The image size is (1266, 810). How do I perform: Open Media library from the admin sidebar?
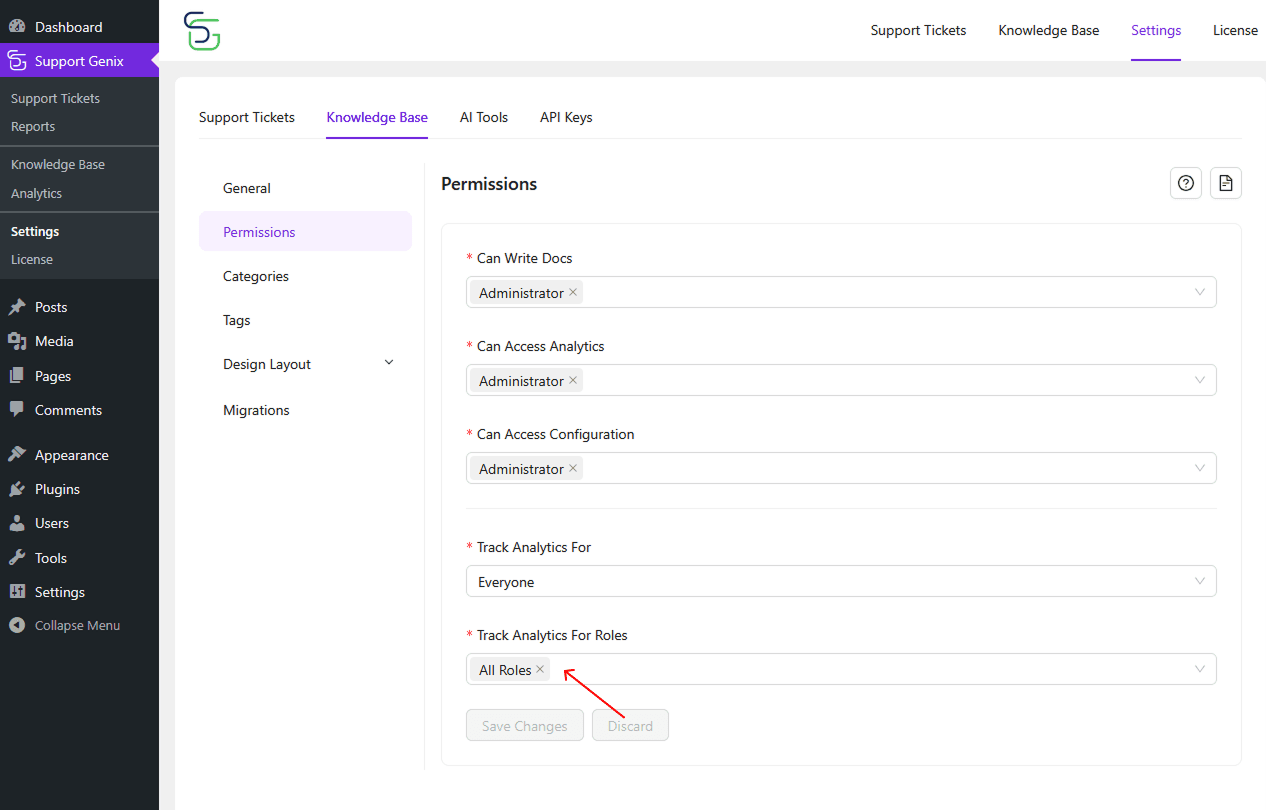pos(52,340)
